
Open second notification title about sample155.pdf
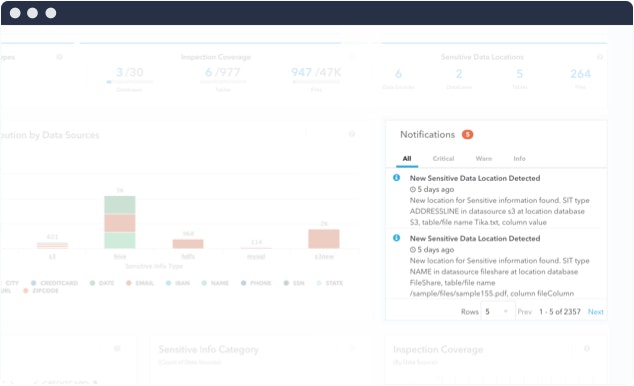(x=475, y=238)
